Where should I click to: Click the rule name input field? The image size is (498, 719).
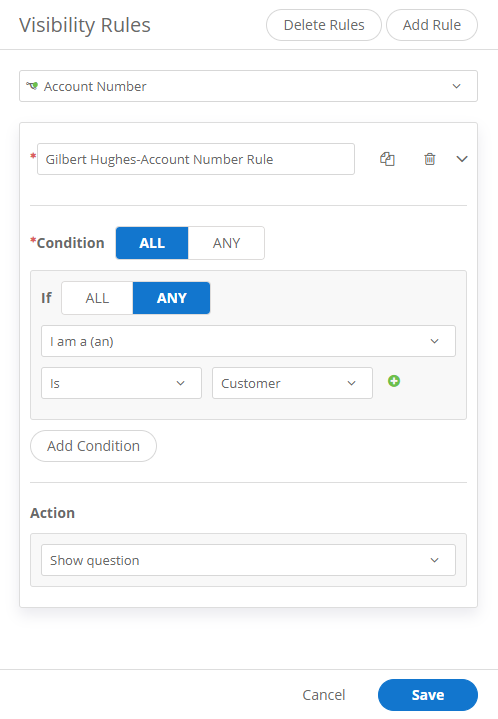pyautogui.click(x=196, y=159)
